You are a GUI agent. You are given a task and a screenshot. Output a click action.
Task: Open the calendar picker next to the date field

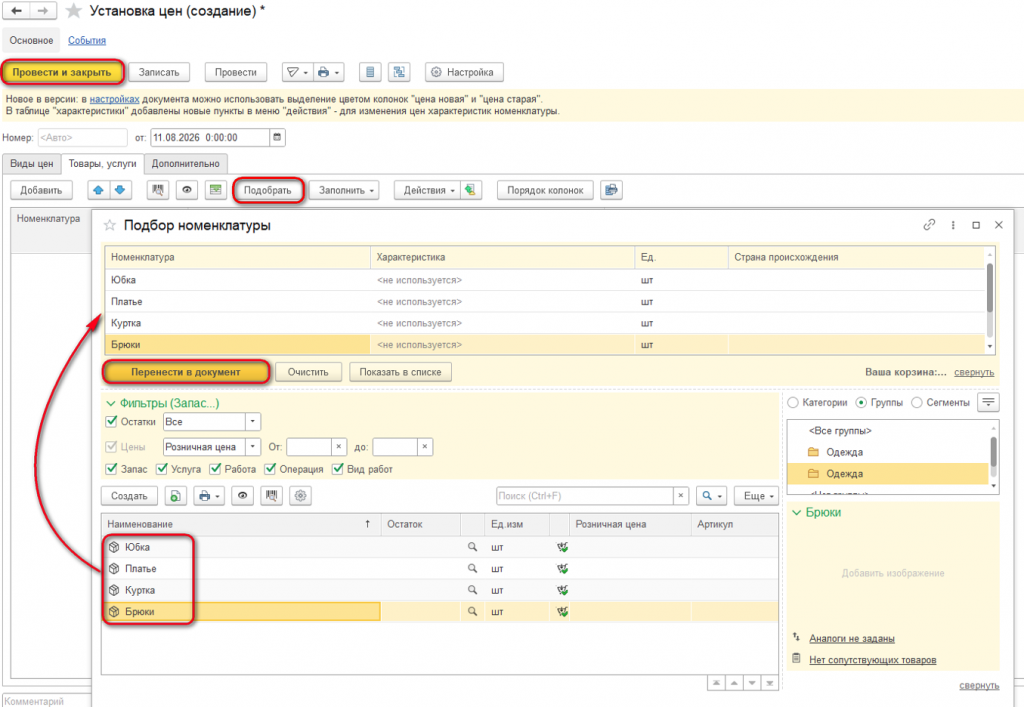pyautogui.click(x=278, y=137)
